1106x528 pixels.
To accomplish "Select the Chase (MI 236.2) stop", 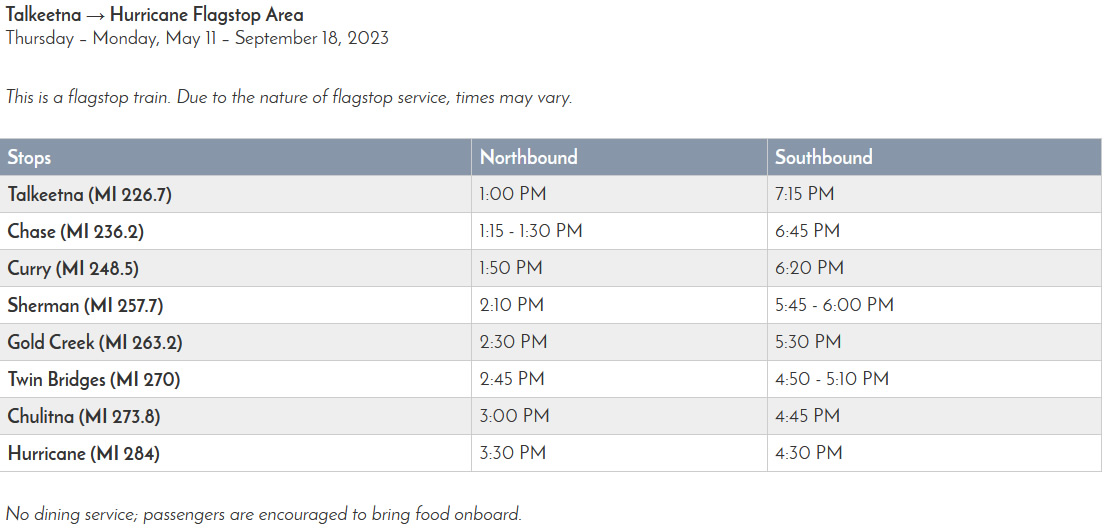I will (x=76, y=231).
